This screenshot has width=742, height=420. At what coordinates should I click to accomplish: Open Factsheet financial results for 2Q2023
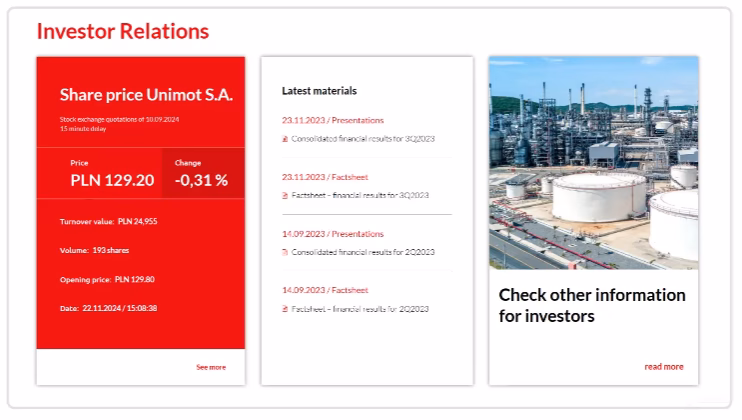(x=360, y=309)
